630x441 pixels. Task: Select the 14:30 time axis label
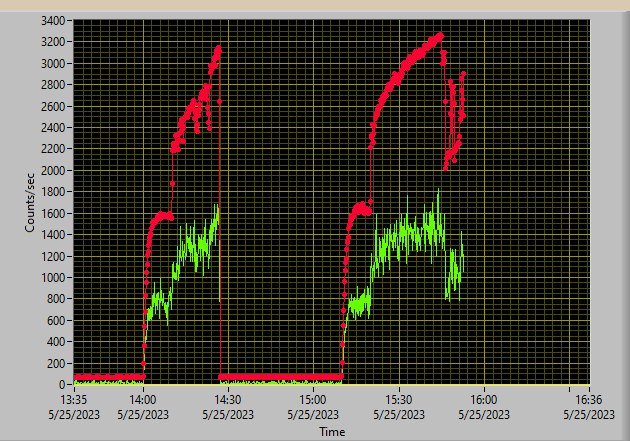[x=228, y=400]
